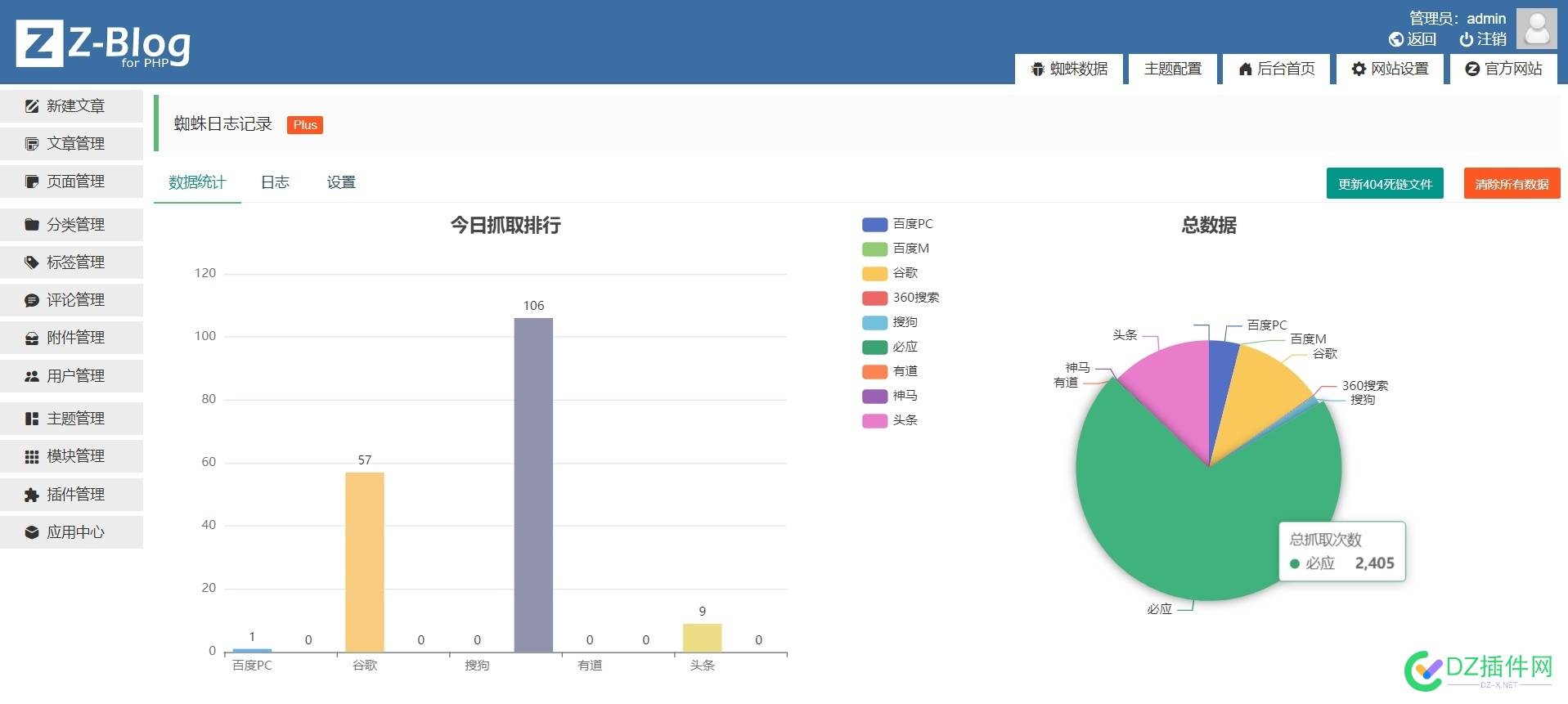Click the 管理员: admin text
This screenshot has height=704, width=1568.
(1457, 18)
